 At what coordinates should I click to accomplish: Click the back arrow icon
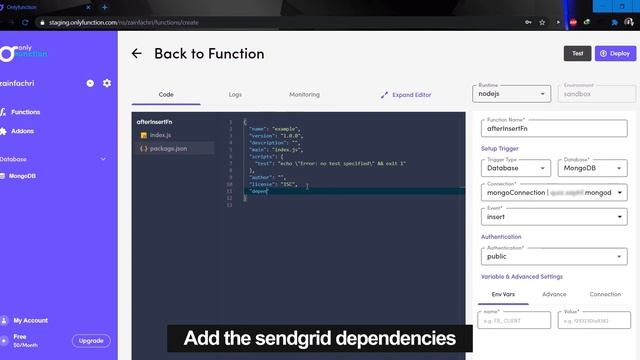[x=136, y=53]
